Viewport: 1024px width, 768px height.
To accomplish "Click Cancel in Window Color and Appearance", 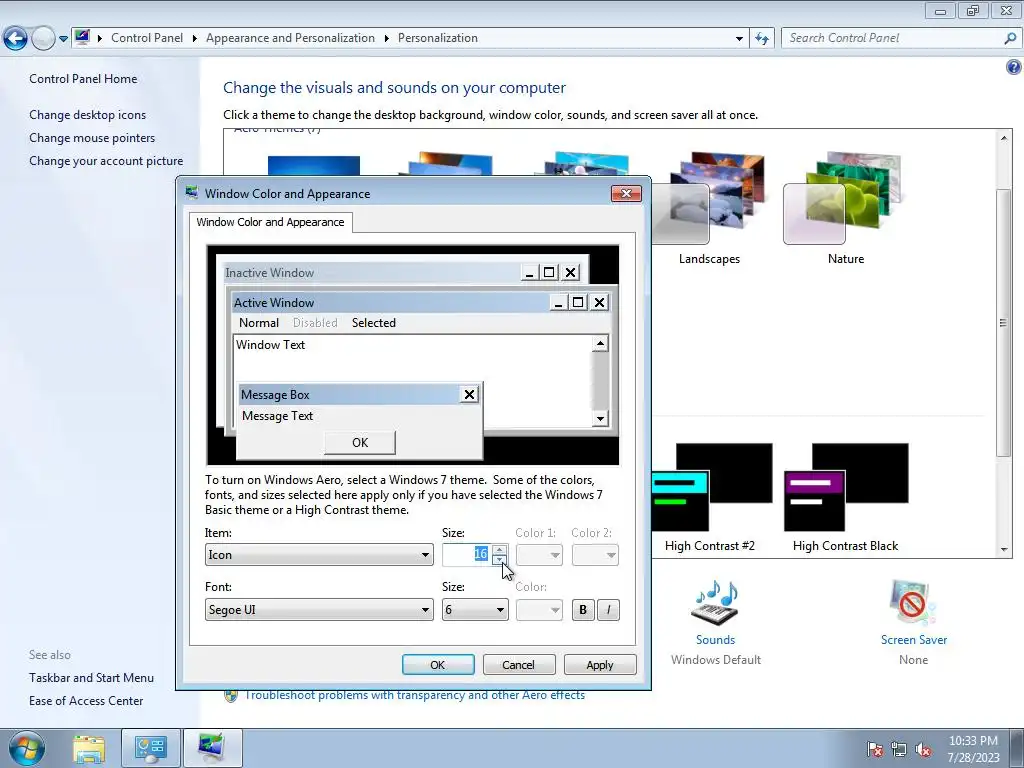I will (x=519, y=665).
